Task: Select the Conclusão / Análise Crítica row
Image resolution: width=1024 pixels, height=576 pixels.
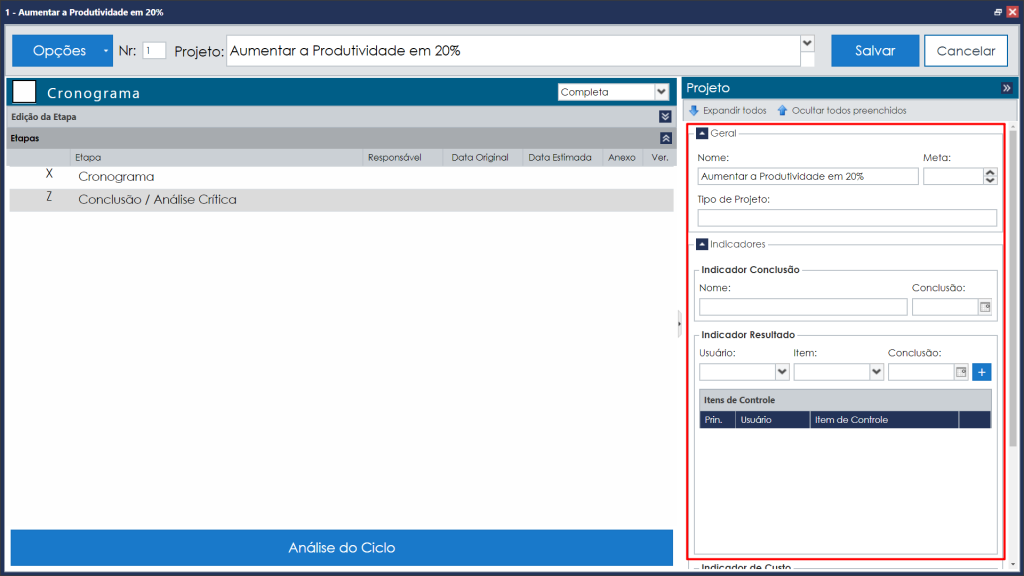Action: 342,200
